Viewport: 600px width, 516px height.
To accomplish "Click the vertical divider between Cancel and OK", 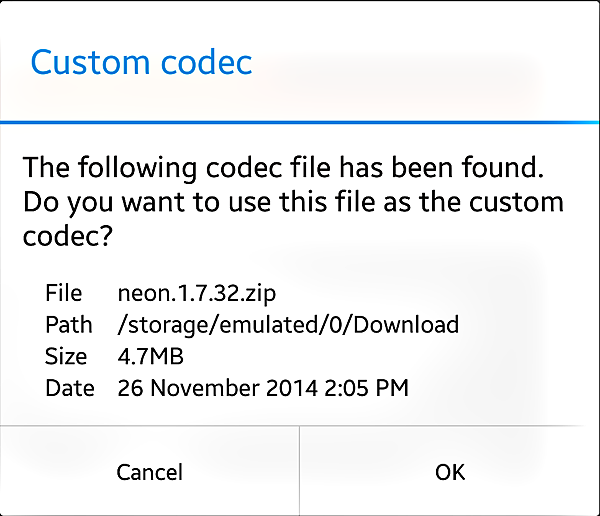I will coord(299,471).
